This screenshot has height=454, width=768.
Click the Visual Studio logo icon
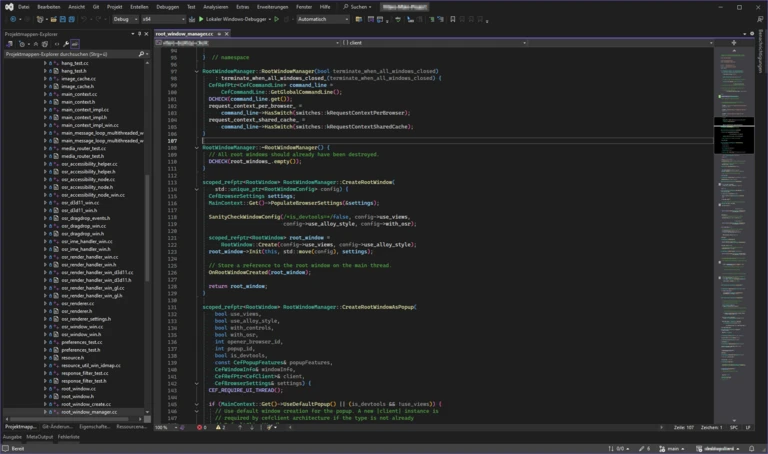(9, 7)
